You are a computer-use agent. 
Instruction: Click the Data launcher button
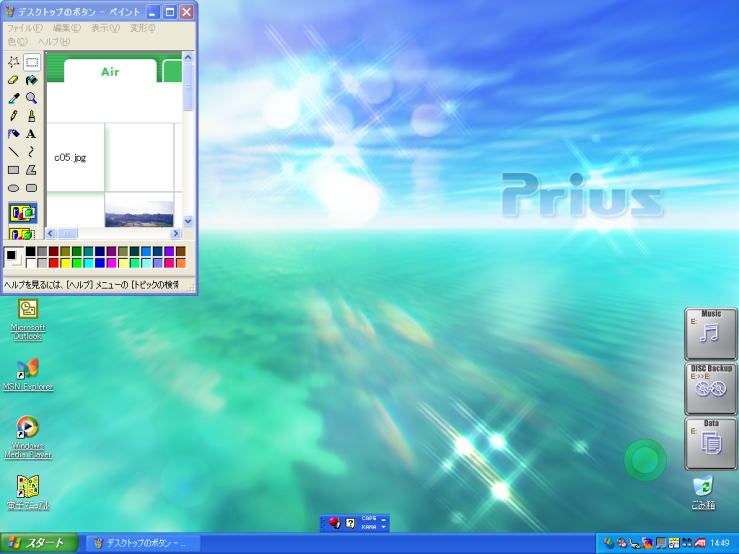[711, 443]
